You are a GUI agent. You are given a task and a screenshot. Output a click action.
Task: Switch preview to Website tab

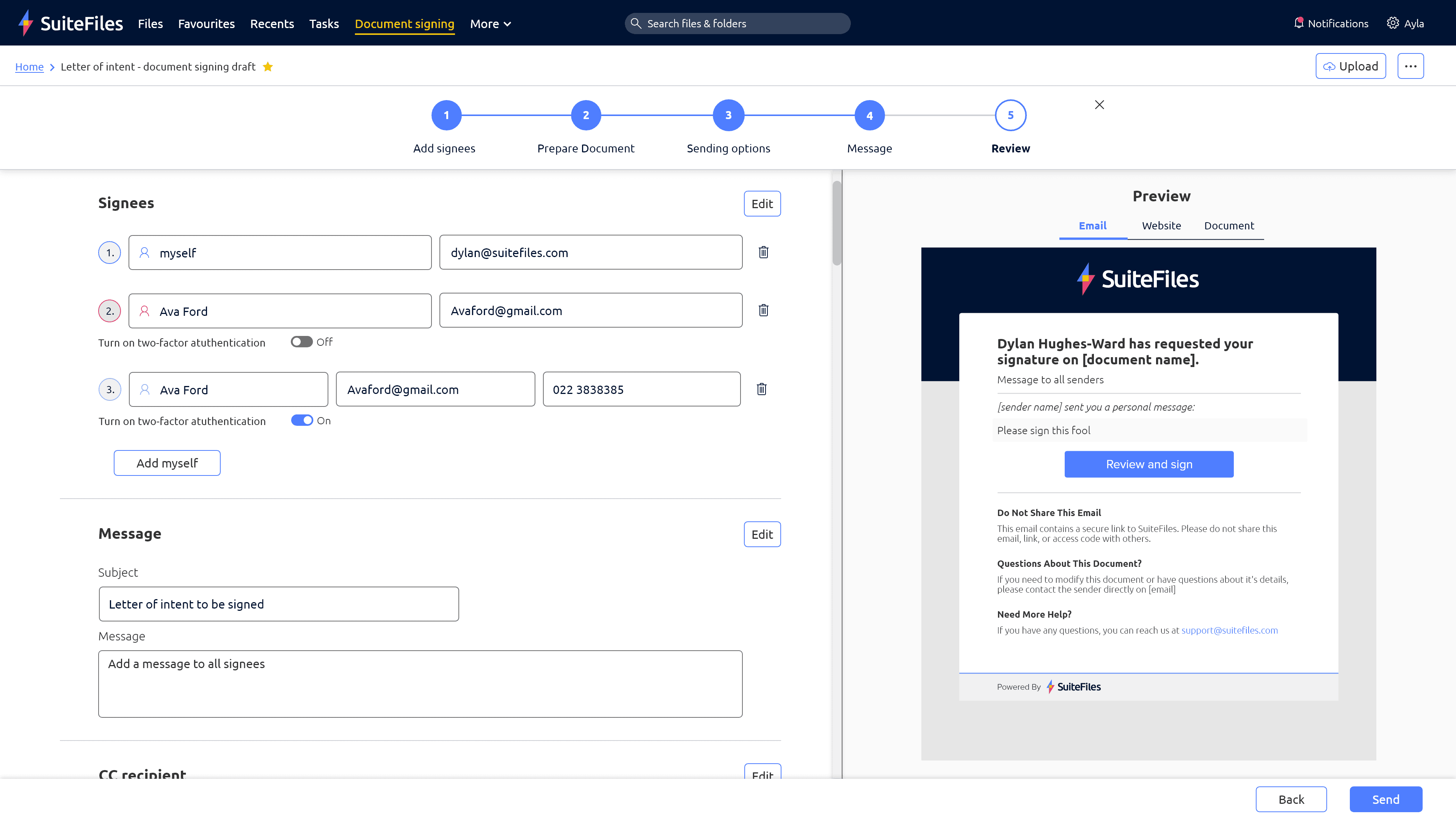pyautogui.click(x=1161, y=226)
